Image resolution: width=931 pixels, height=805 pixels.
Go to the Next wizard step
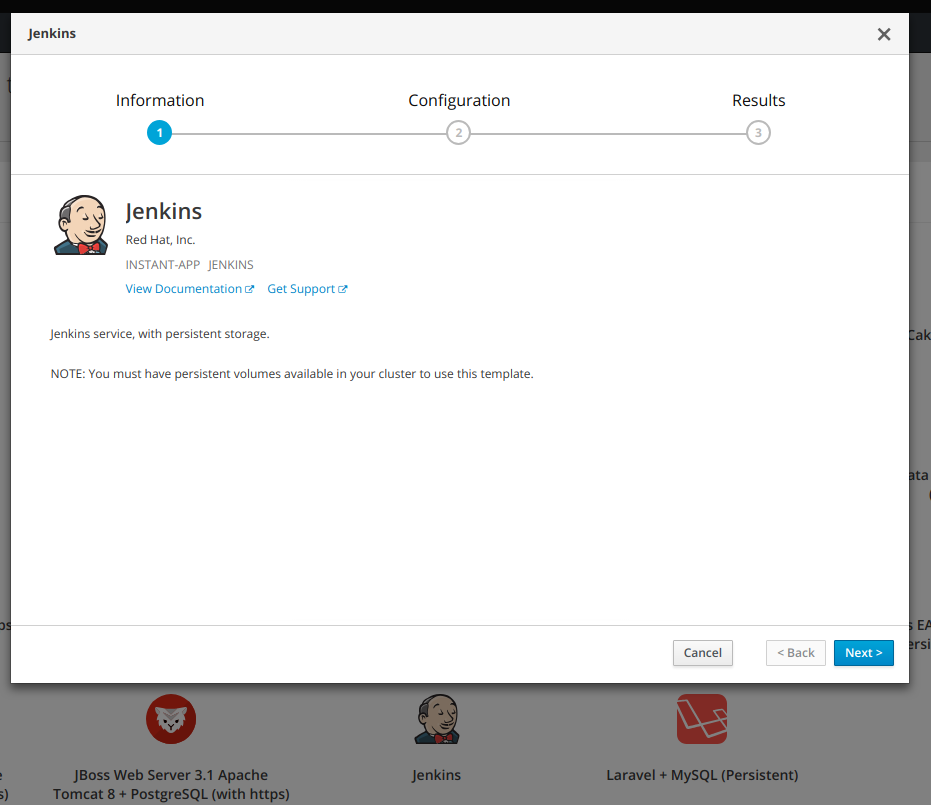coord(863,653)
